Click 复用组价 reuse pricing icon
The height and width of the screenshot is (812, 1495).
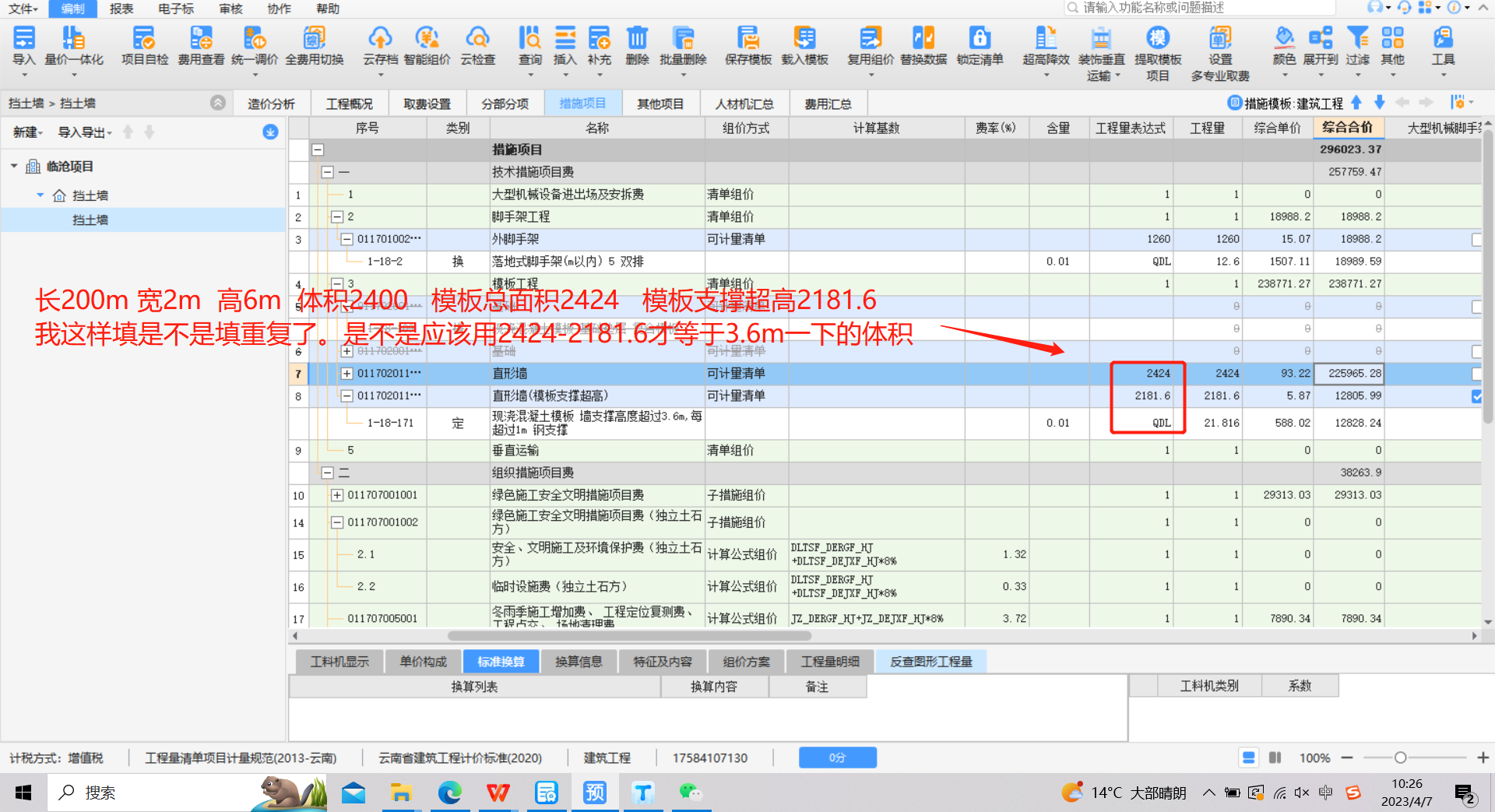pos(871,45)
